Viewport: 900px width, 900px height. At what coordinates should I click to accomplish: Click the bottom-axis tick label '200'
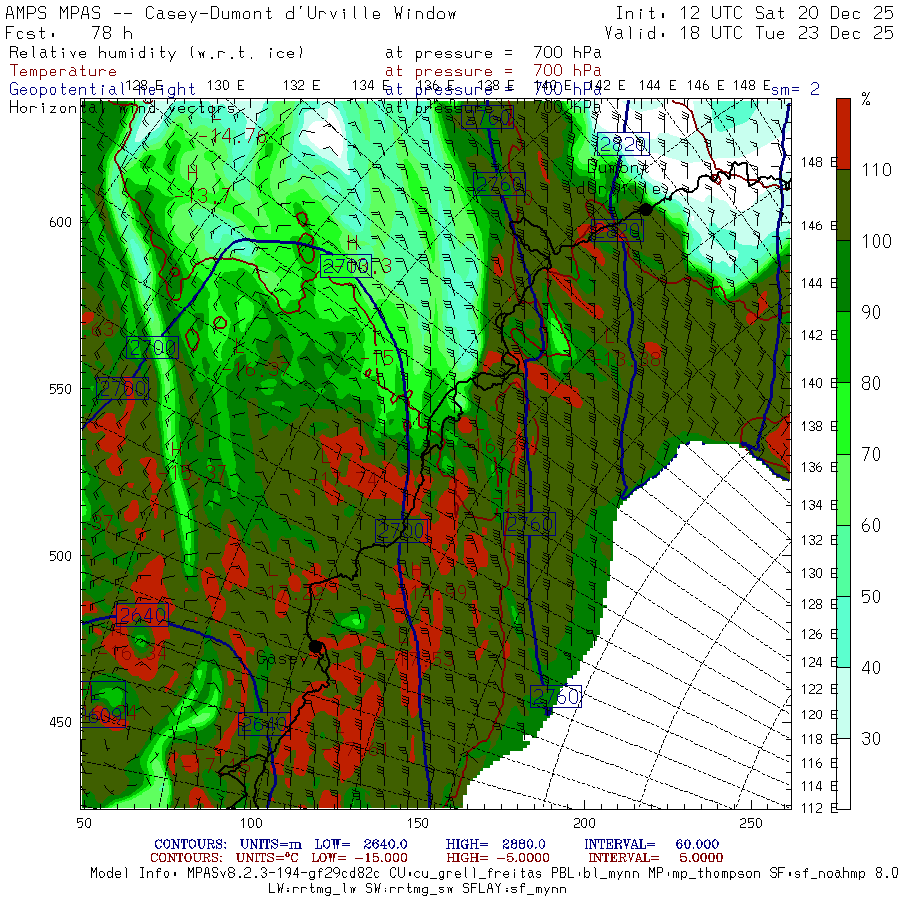pos(584,823)
